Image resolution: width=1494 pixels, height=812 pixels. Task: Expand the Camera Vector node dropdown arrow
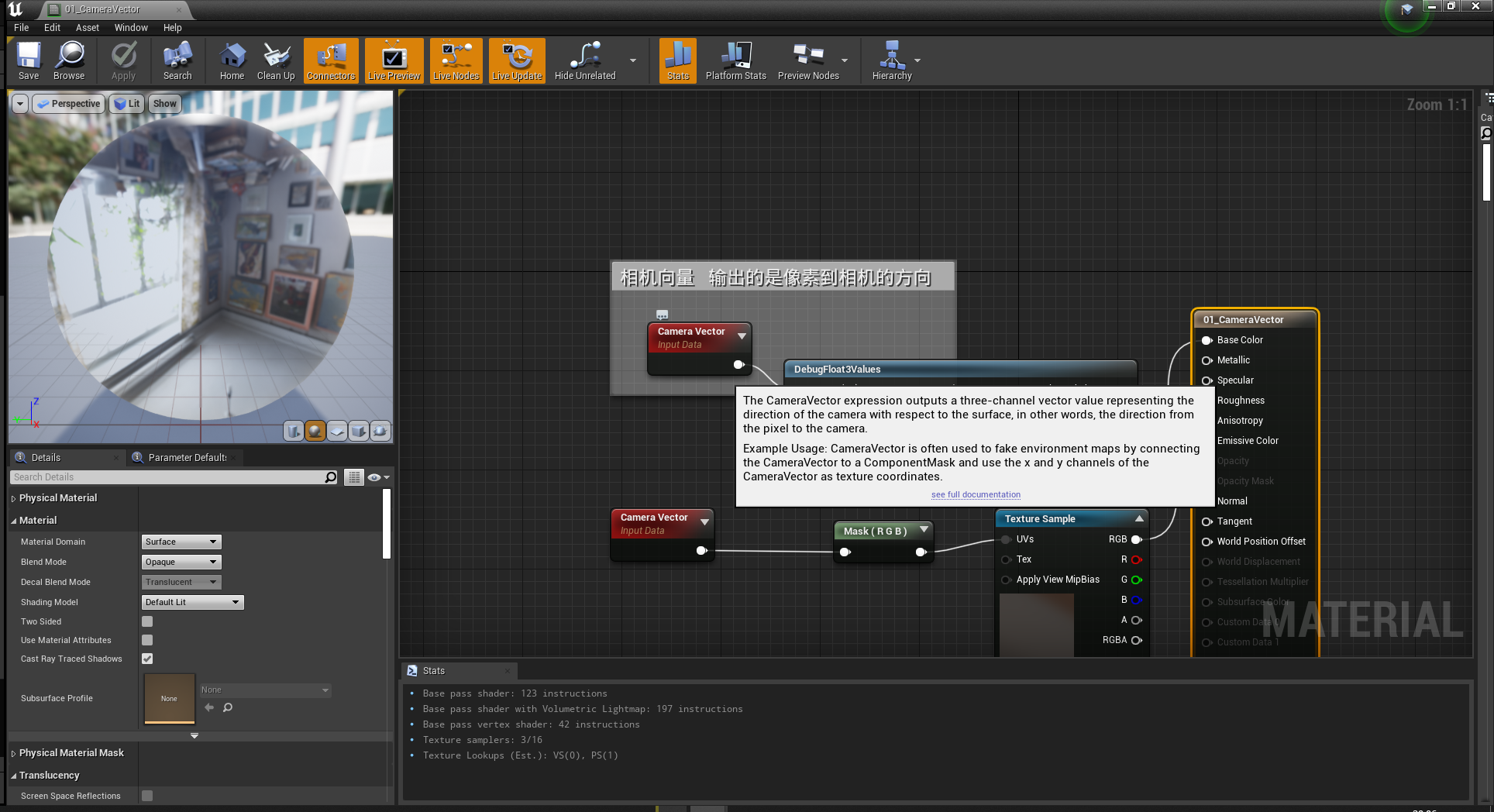742,335
